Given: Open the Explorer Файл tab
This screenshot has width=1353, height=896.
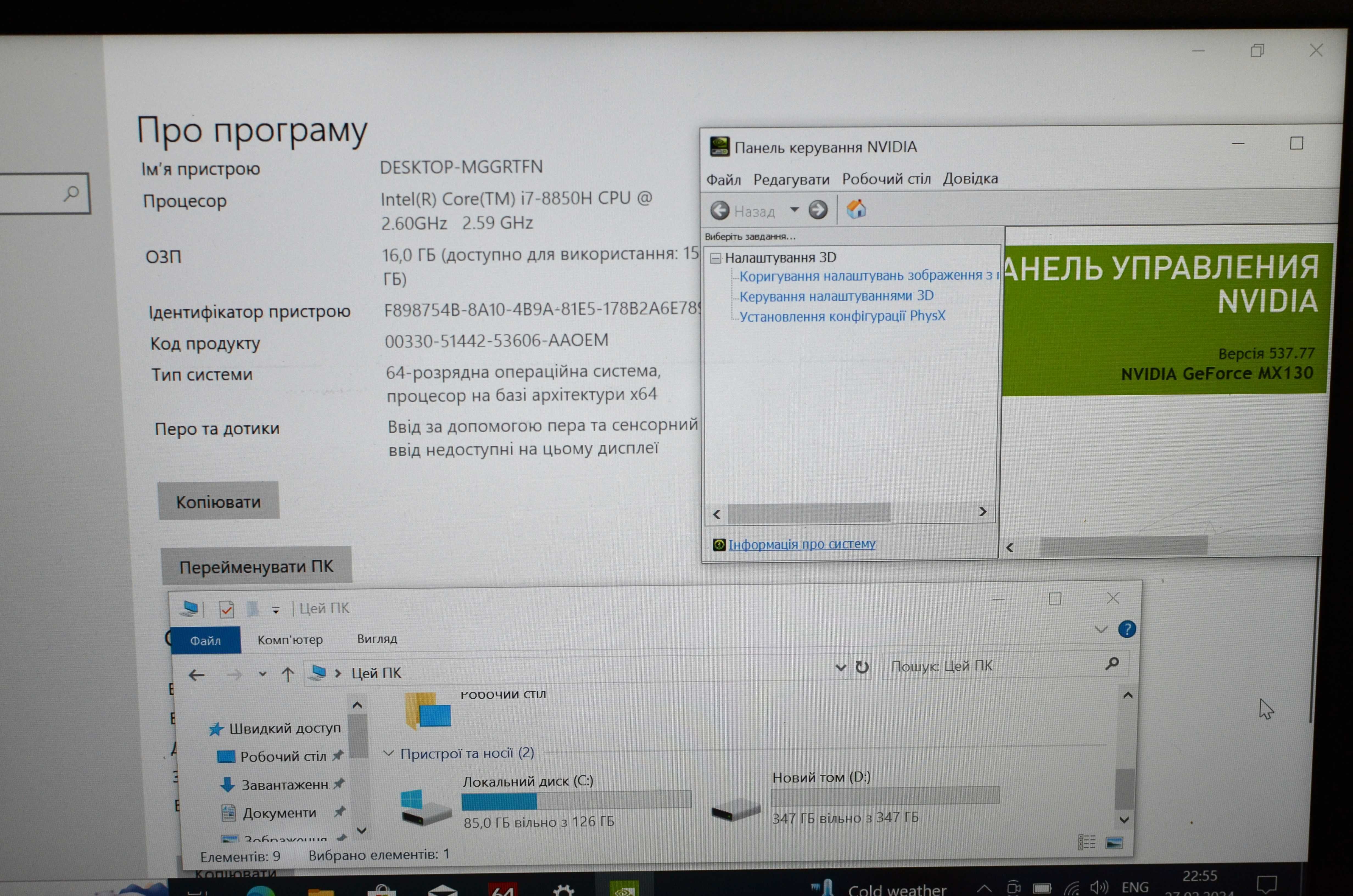Looking at the screenshot, I should click(x=206, y=641).
